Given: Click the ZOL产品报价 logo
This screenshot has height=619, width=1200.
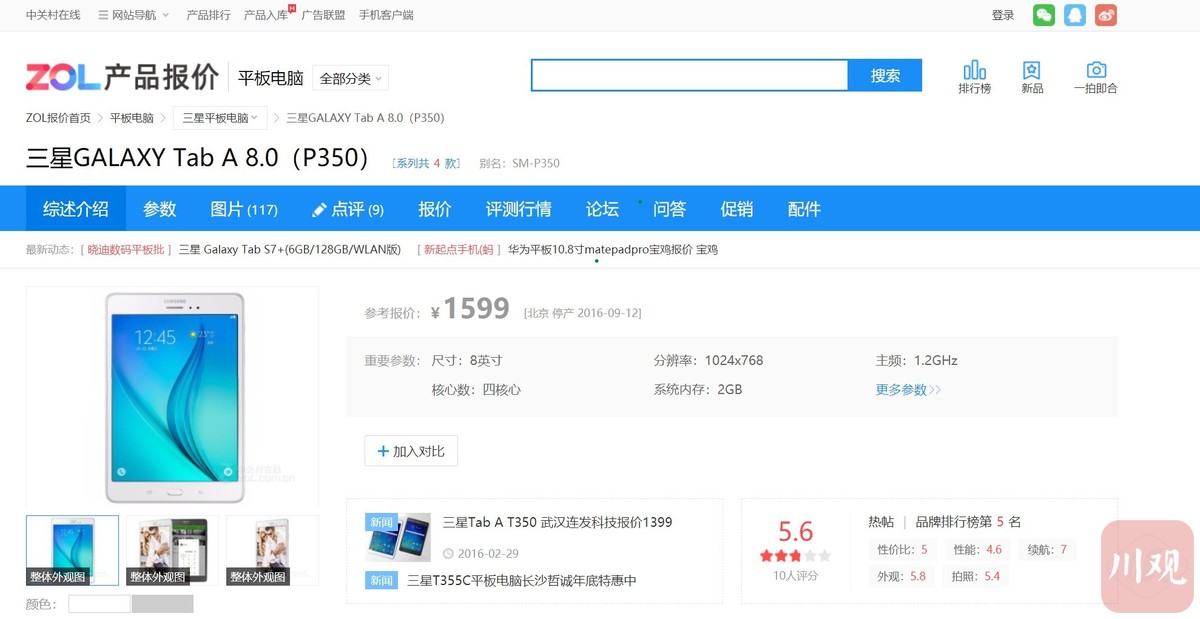Looking at the screenshot, I should (x=122, y=77).
